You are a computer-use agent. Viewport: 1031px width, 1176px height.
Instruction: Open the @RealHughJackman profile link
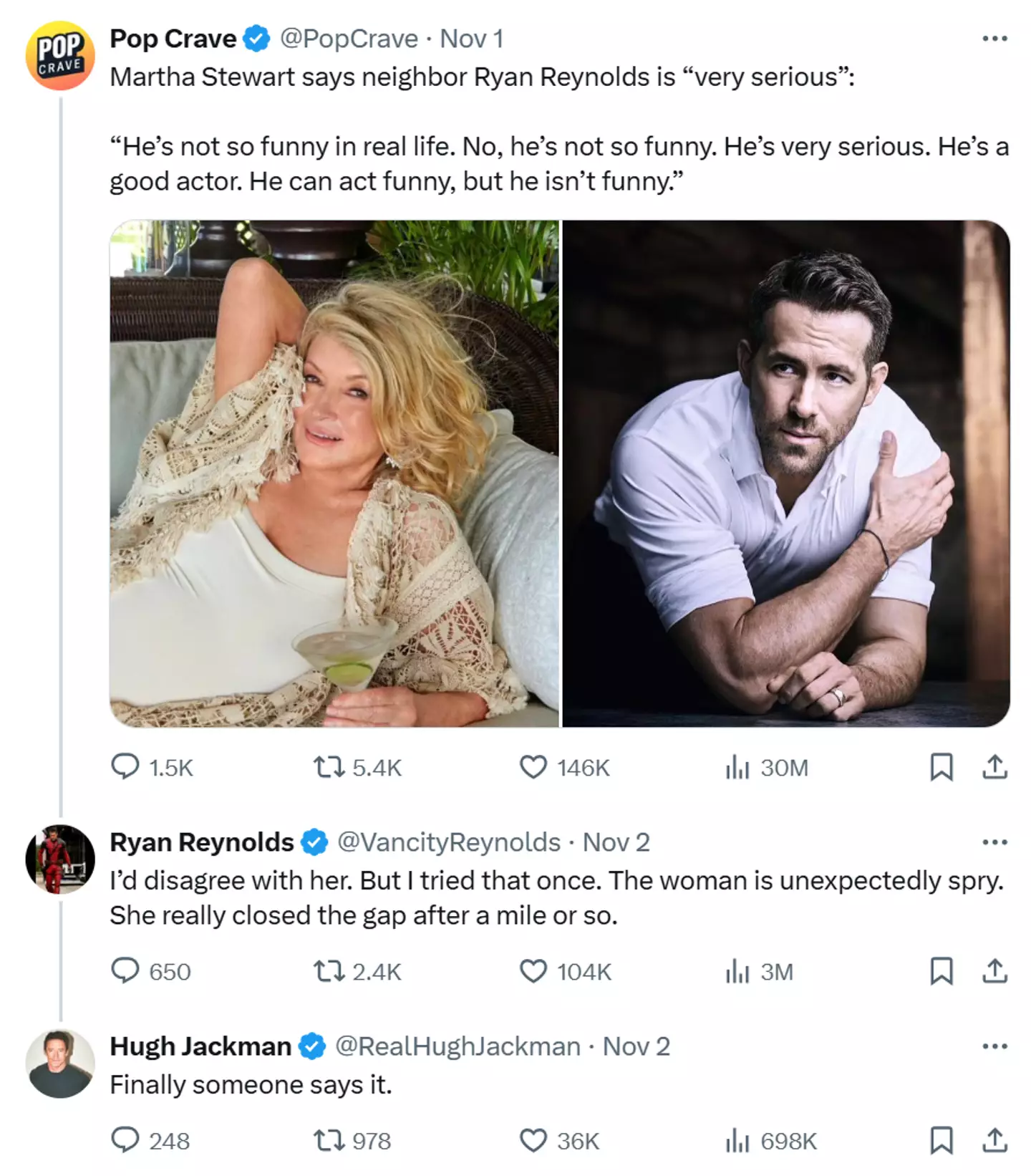(458, 1046)
